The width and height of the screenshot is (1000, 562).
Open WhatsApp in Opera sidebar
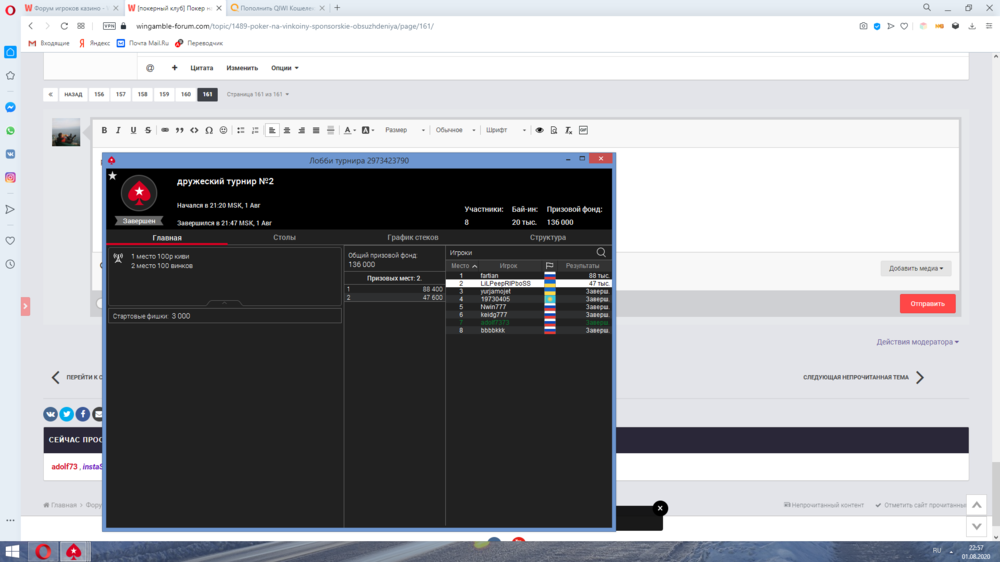10,131
